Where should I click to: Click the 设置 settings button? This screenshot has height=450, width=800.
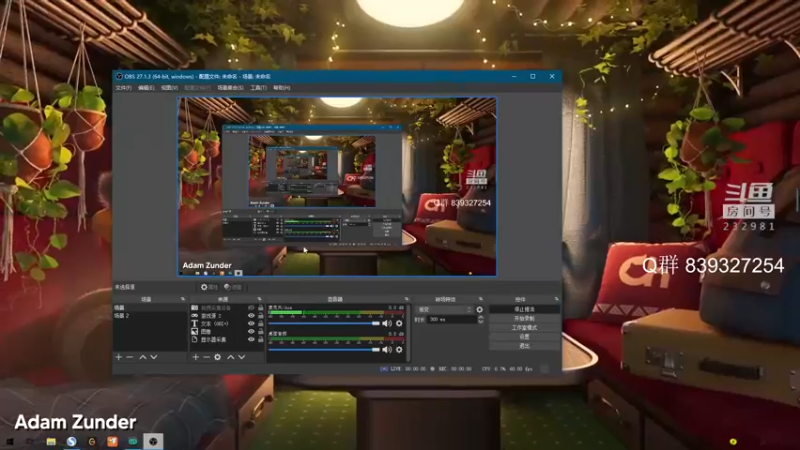pos(524,337)
